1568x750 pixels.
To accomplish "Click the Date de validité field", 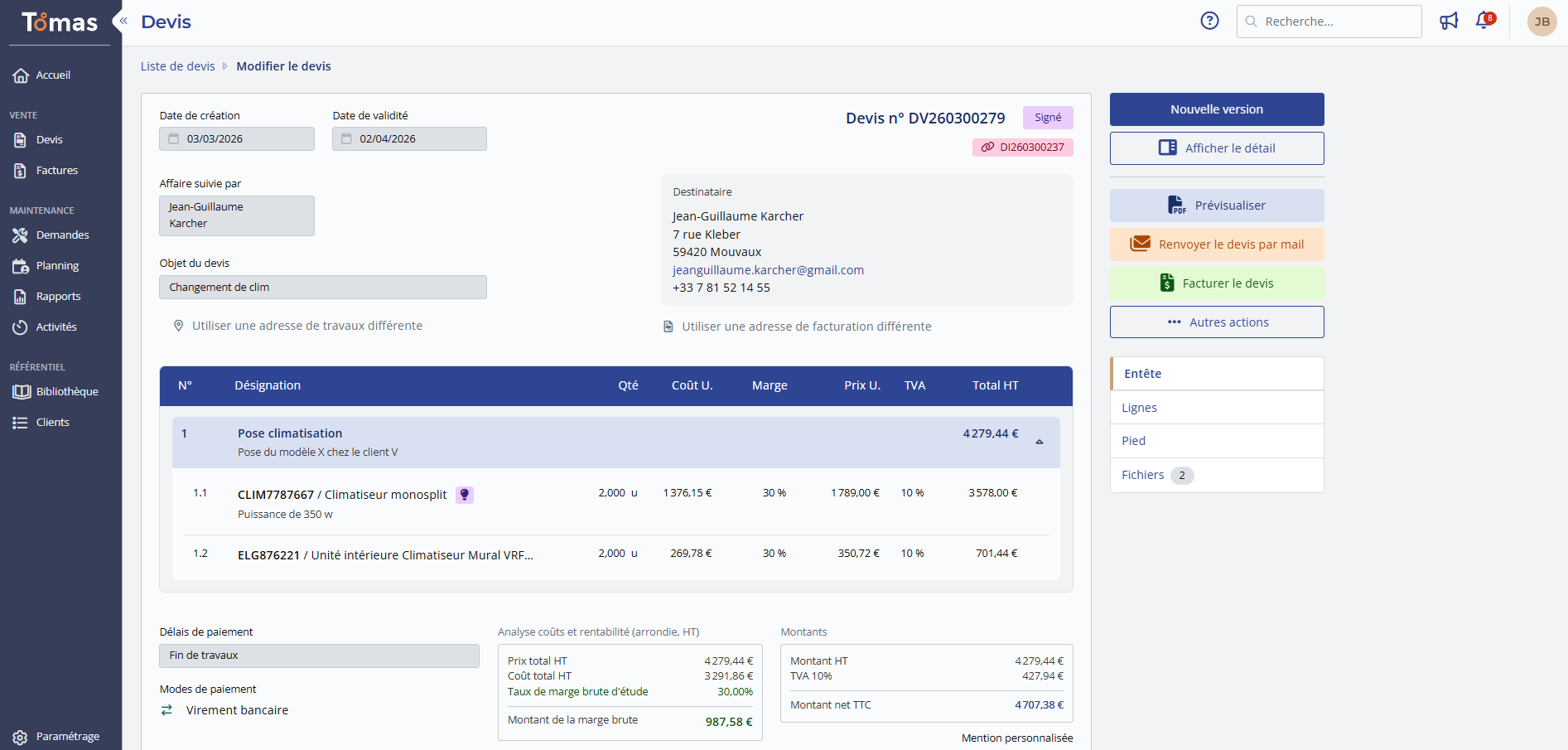I will point(409,138).
